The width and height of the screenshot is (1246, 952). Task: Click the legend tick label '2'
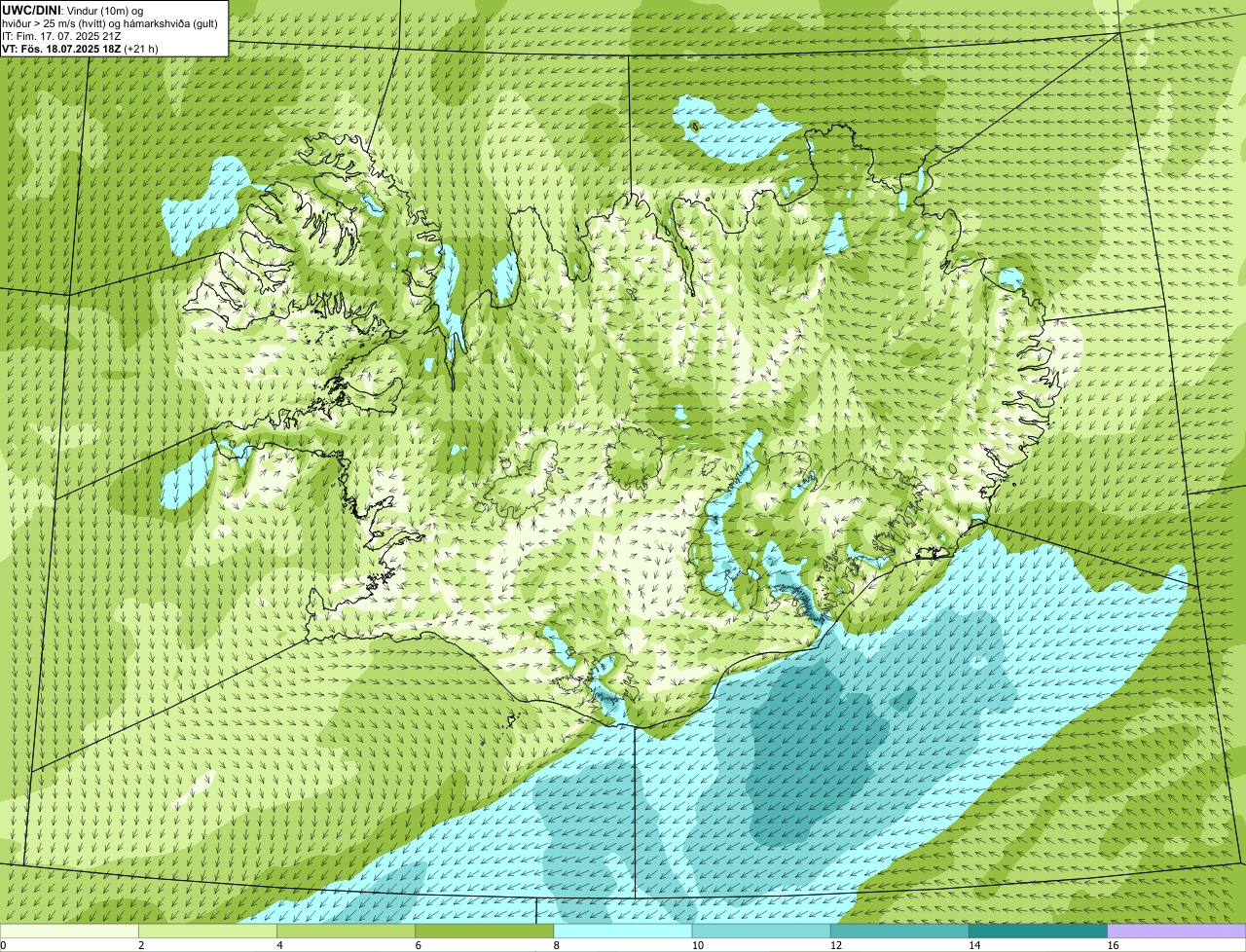click(141, 945)
